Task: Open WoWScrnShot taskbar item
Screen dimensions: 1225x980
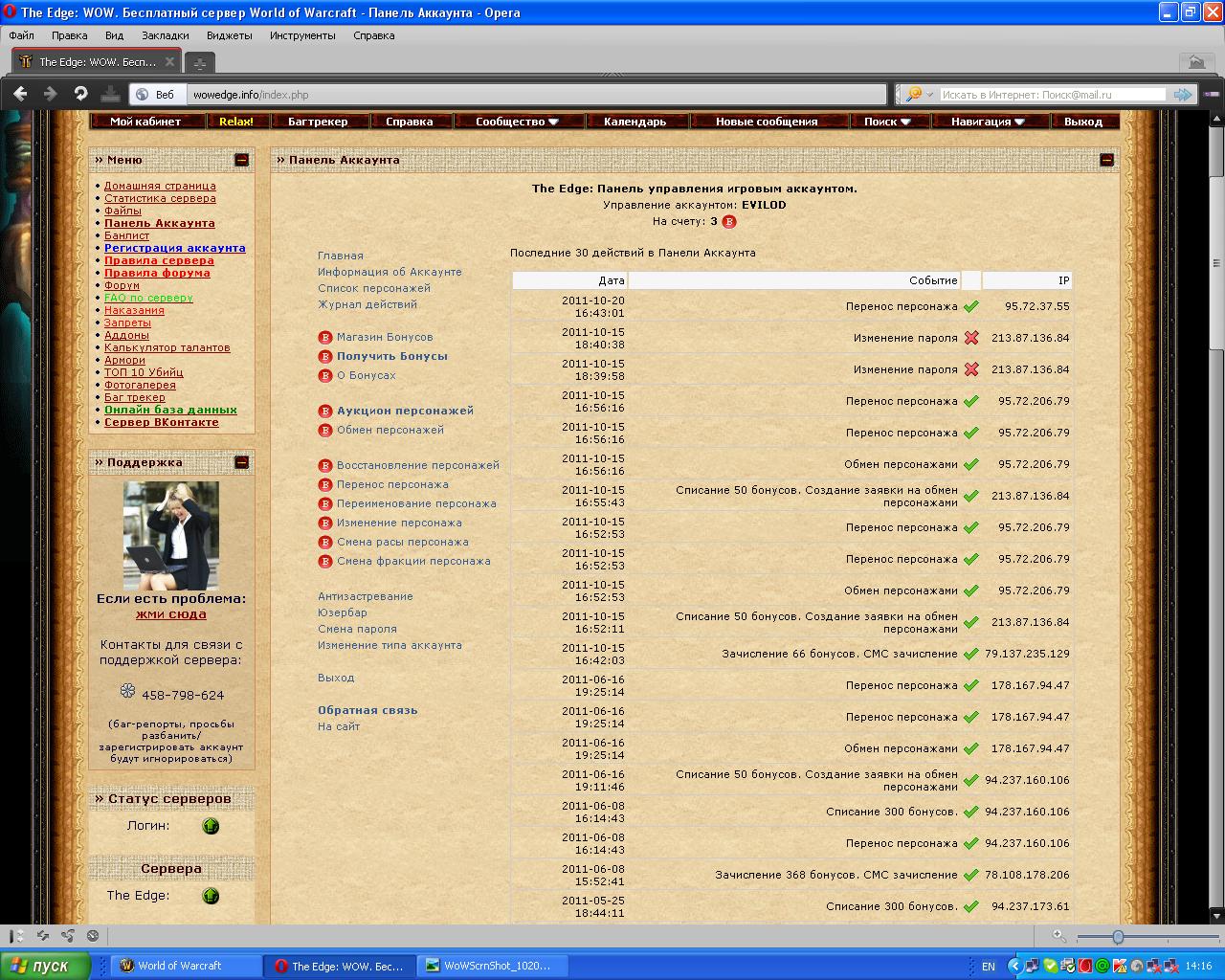Action: coord(494,966)
